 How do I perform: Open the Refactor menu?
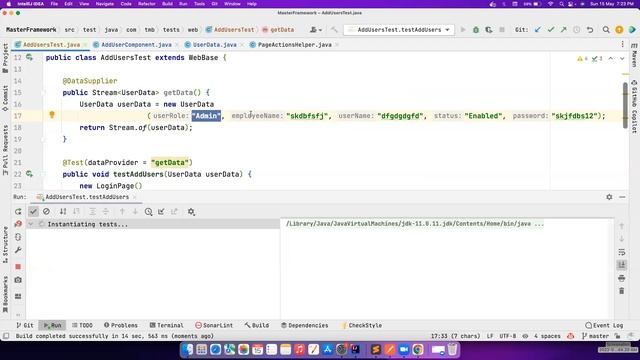click(147, 4)
